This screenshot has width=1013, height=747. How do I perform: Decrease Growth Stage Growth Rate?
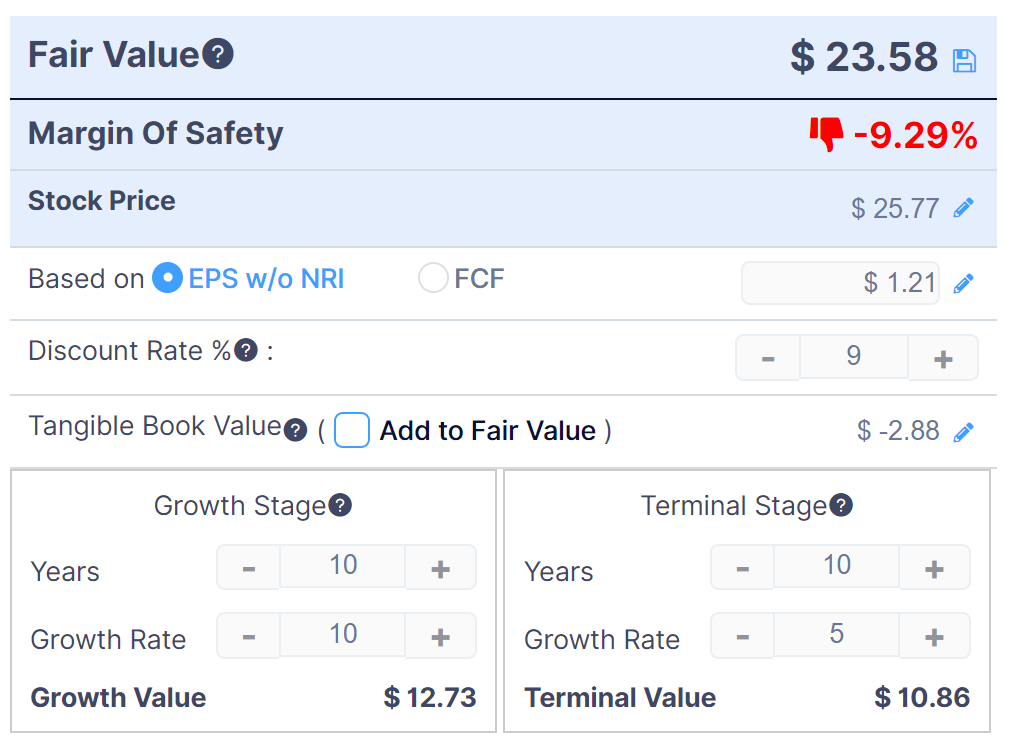tap(247, 639)
